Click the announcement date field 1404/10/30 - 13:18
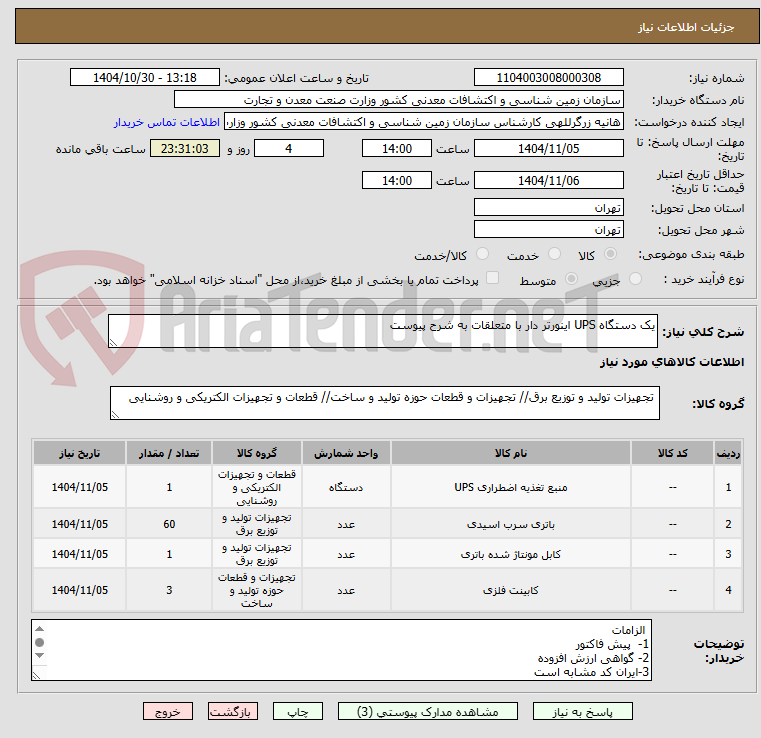 pyautogui.click(x=145, y=78)
